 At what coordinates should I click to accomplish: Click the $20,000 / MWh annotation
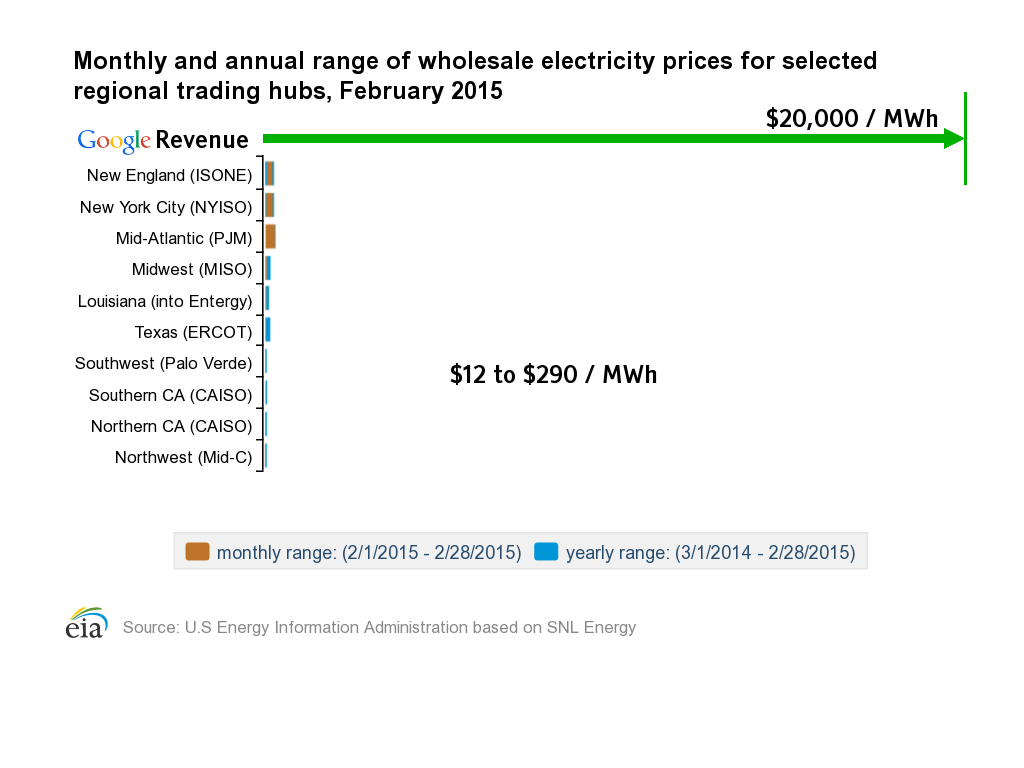[x=852, y=119]
